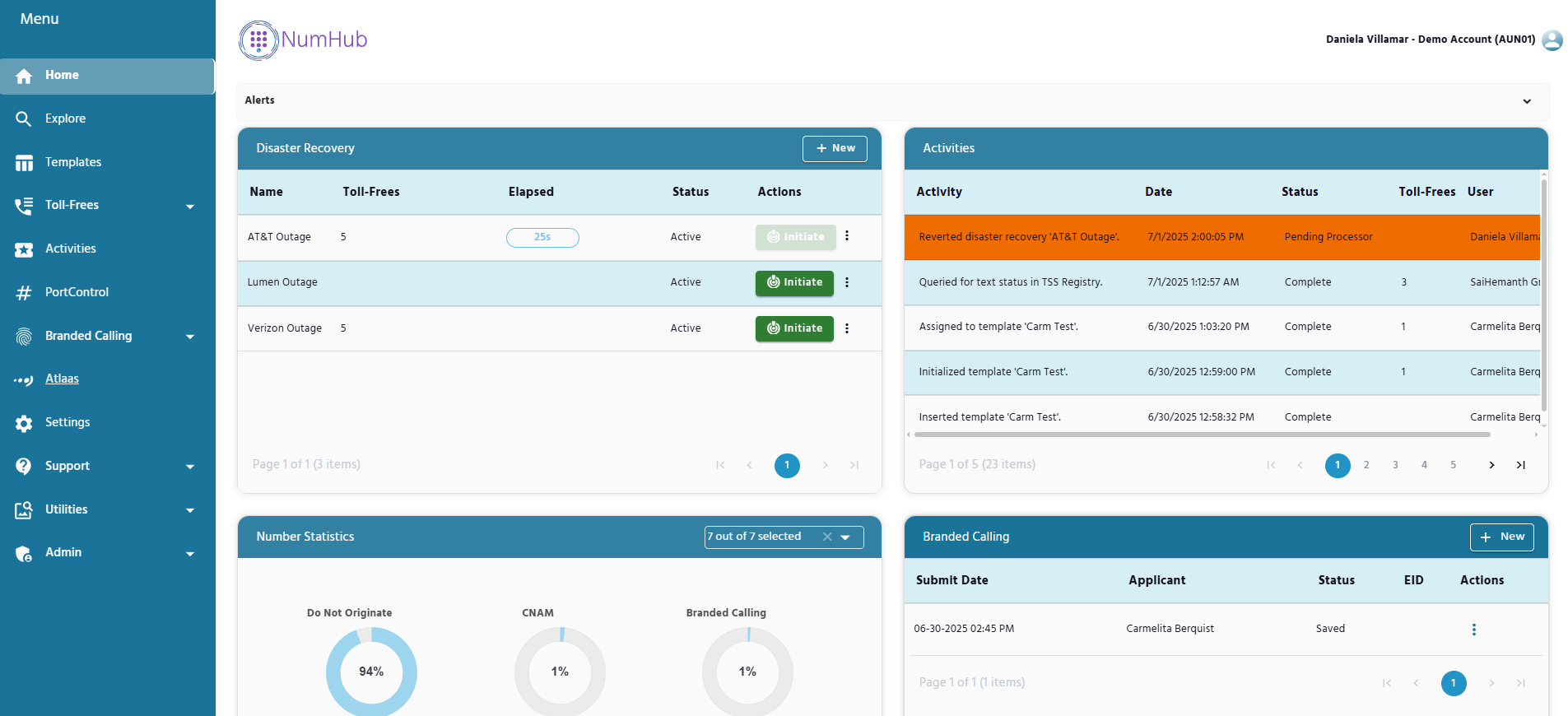Click the Atlaas dots icon
The image size is (1568, 716).
pyautogui.click(x=24, y=380)
